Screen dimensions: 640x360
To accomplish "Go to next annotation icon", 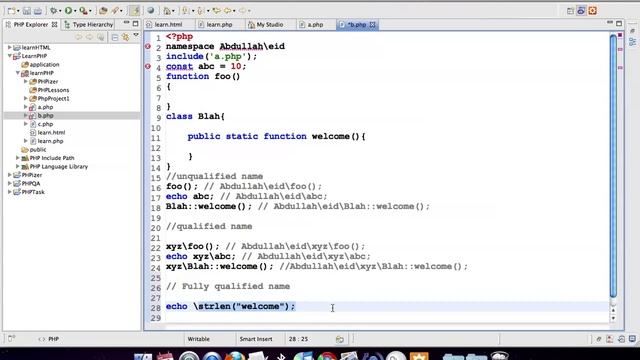I will 186,11.
